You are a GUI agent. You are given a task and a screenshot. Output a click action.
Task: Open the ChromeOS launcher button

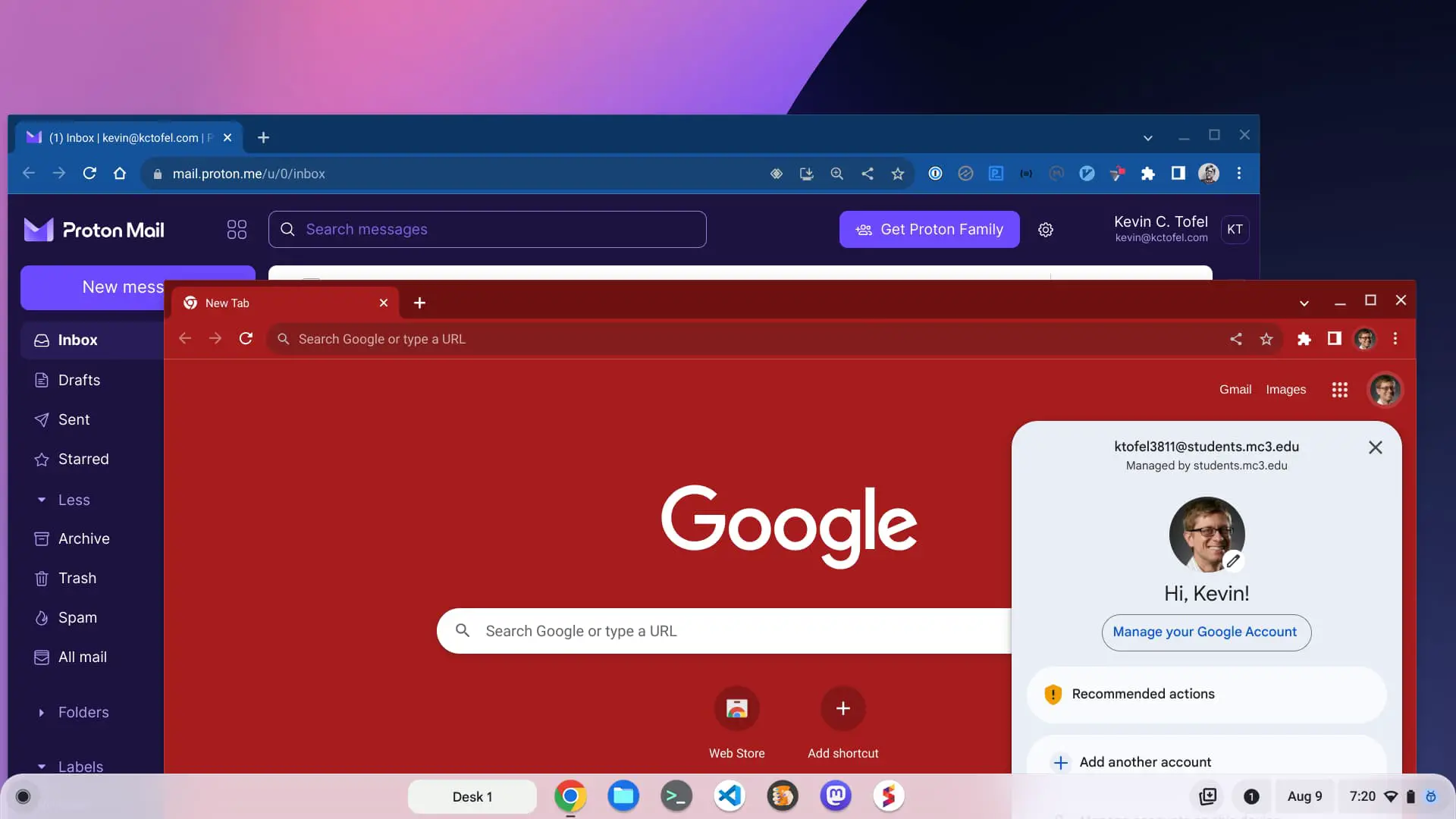click(24, 796)
